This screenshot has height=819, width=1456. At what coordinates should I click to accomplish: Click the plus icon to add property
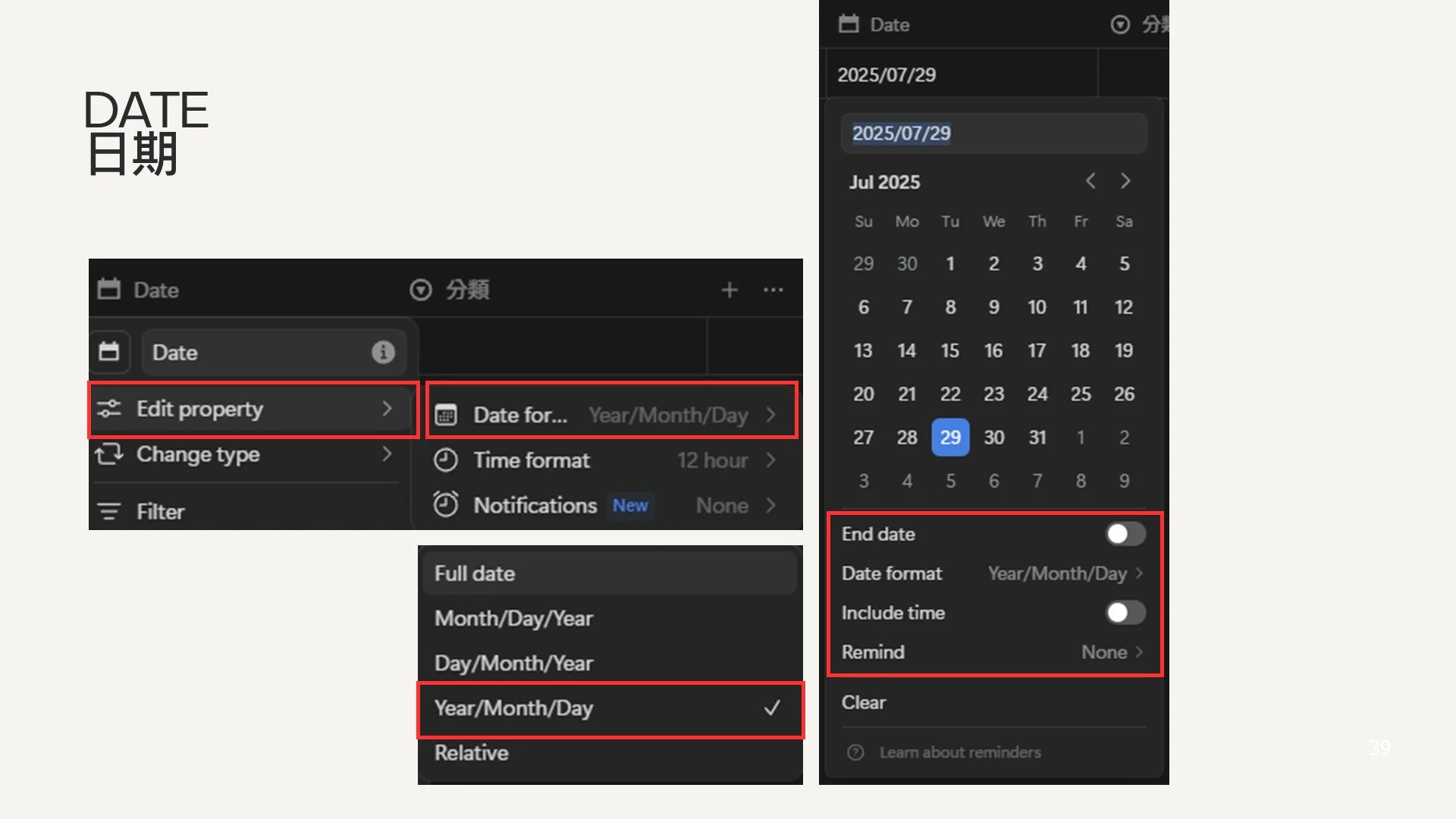click(x=729, y=290)
